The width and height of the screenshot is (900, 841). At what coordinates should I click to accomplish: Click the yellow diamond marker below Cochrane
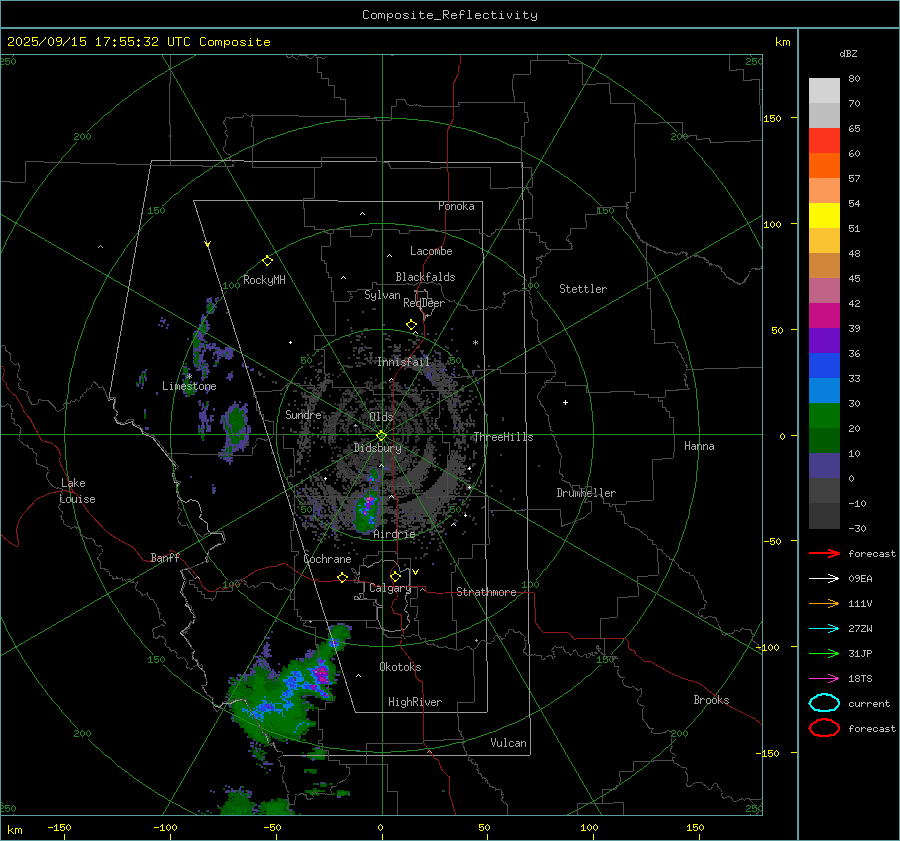coord(342,577)
